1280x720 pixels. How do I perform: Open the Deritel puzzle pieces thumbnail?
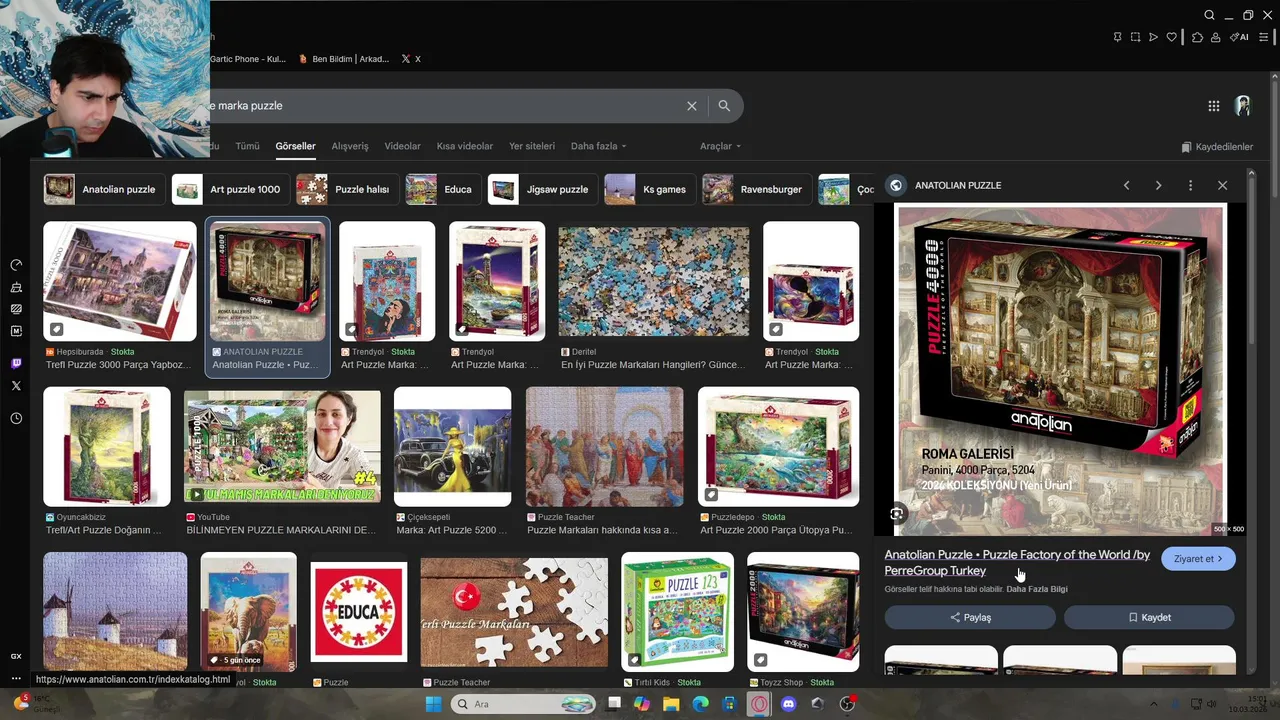click(x=653, y=281)
